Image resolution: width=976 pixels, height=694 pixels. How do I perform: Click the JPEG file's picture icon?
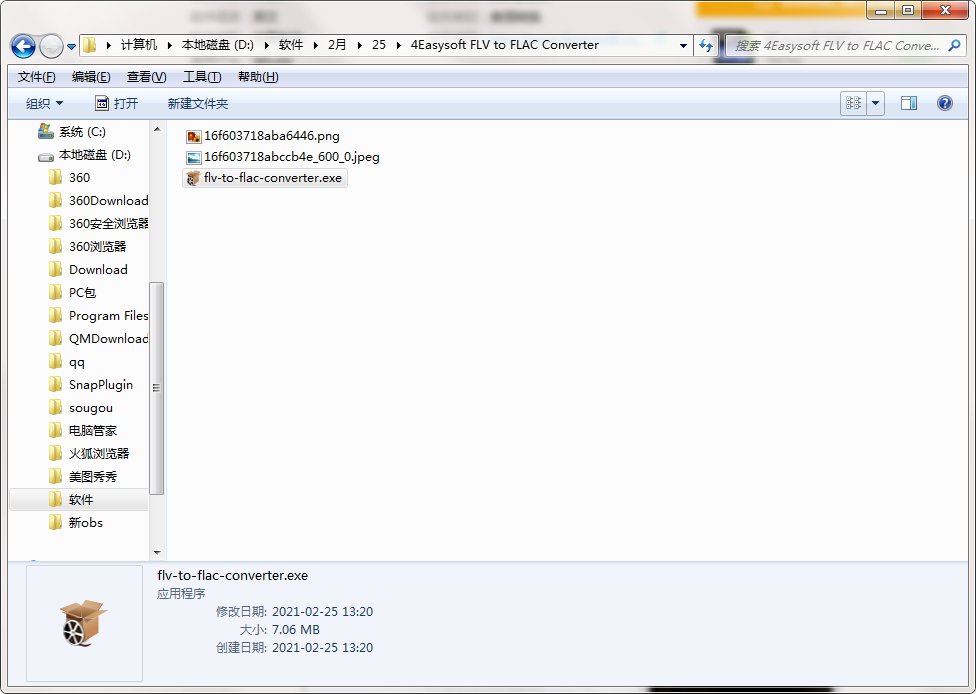tap(194, 157)
